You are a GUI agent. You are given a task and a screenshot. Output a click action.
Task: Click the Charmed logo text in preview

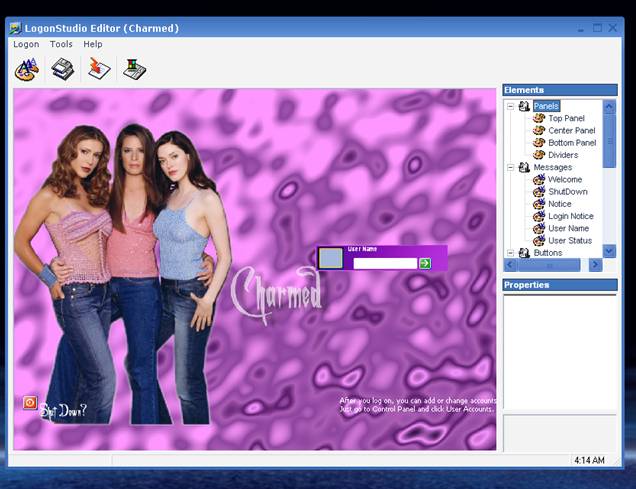277,294
